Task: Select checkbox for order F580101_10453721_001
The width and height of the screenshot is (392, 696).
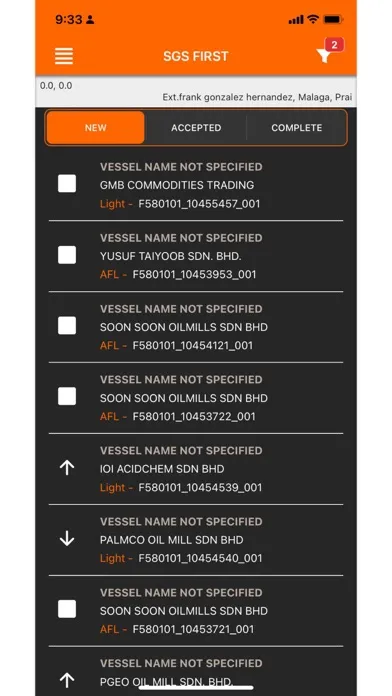Action: tap(67, 609)
